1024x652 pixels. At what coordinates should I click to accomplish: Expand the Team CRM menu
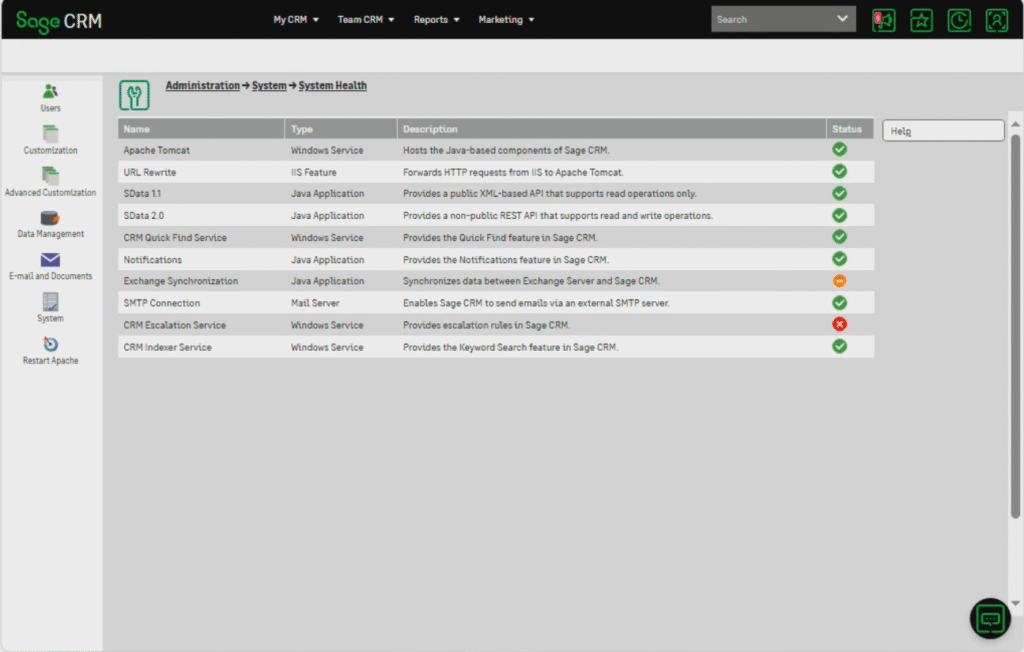pyautogui.click(x=366, y=20)
